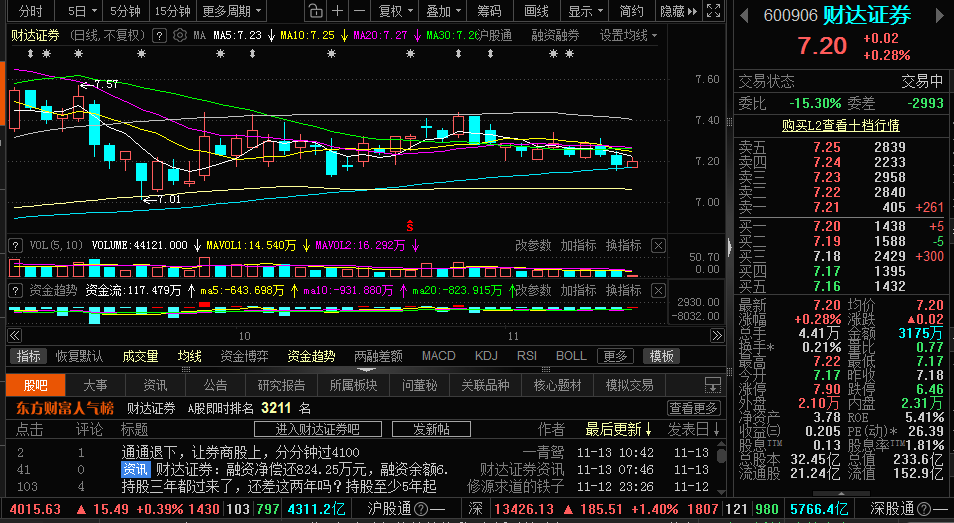
Task: Collapse the lower info panel via the center arrow handle
Action: [366, 369]
